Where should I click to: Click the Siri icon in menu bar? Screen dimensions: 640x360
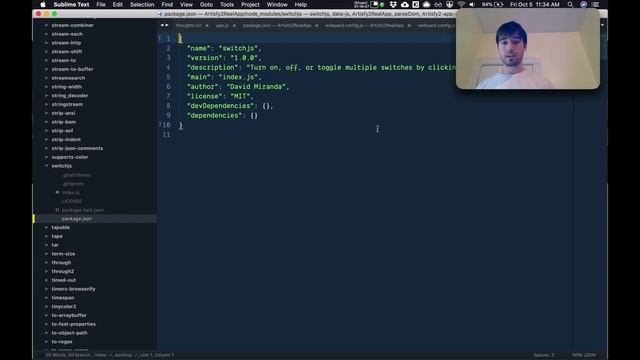tap(583, 4)
